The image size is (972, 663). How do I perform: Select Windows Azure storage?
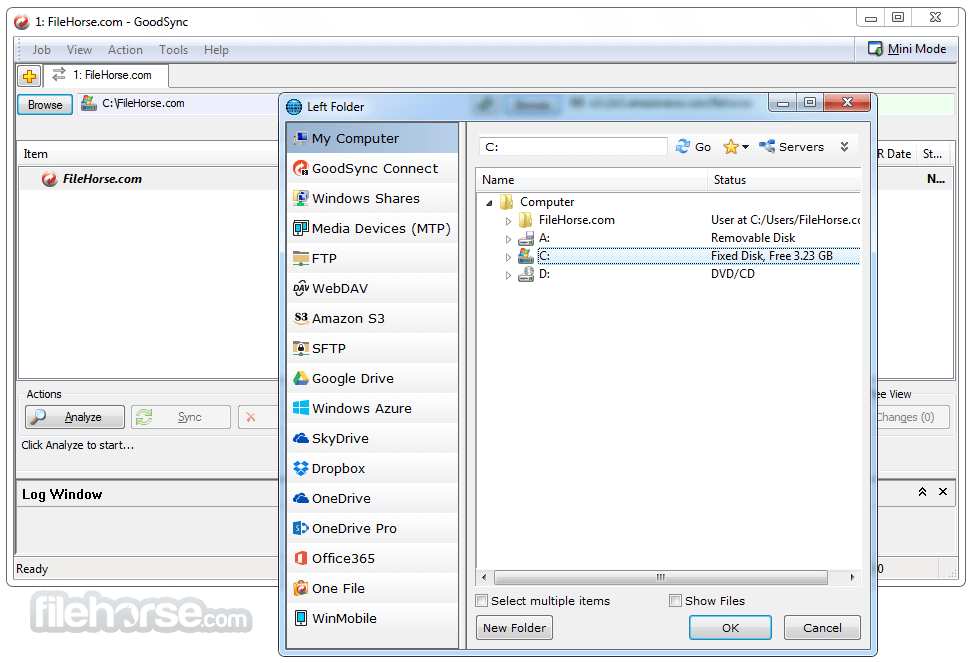click(361, 408)
